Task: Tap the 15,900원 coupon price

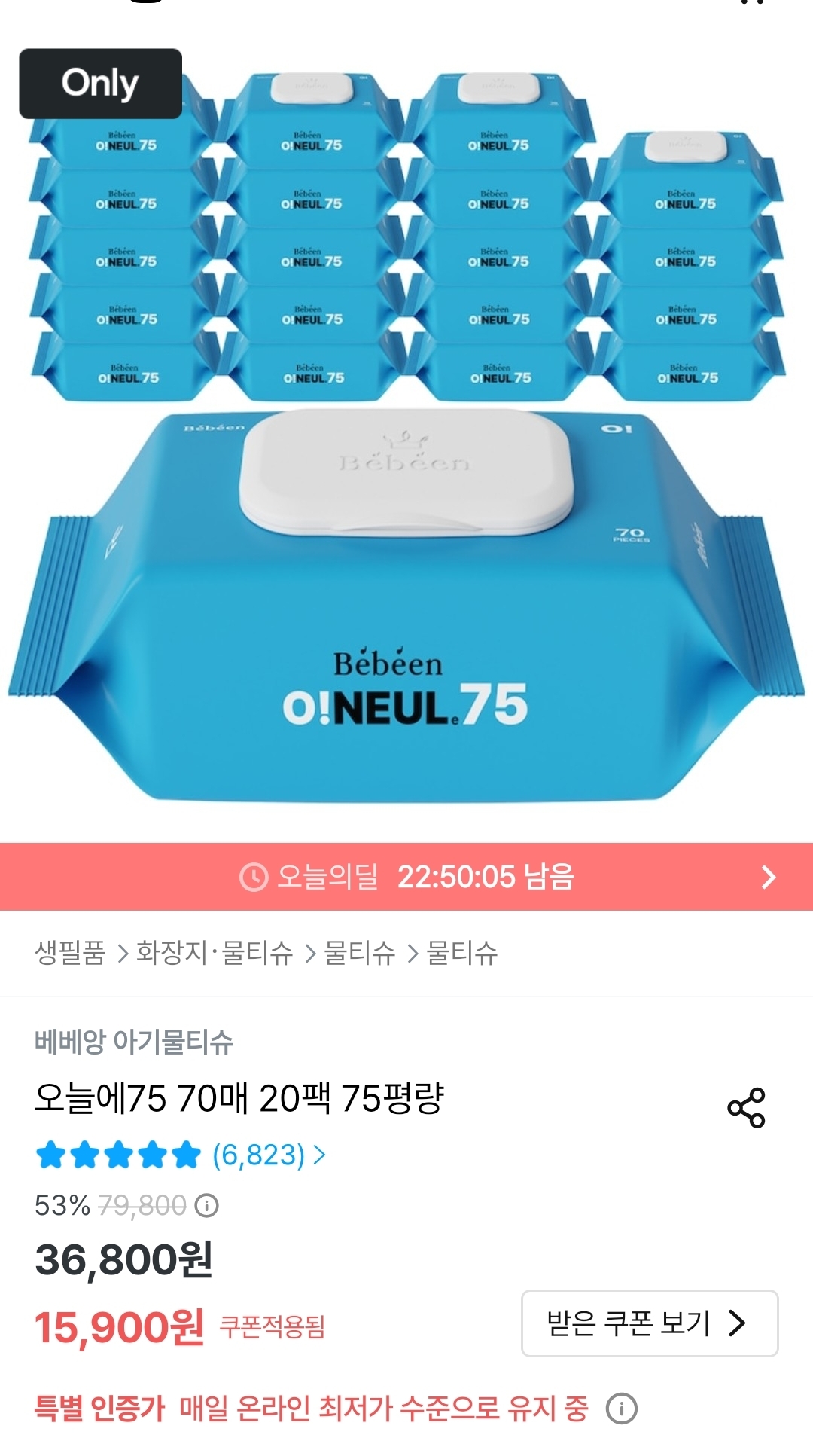Action: (120, 1327)
